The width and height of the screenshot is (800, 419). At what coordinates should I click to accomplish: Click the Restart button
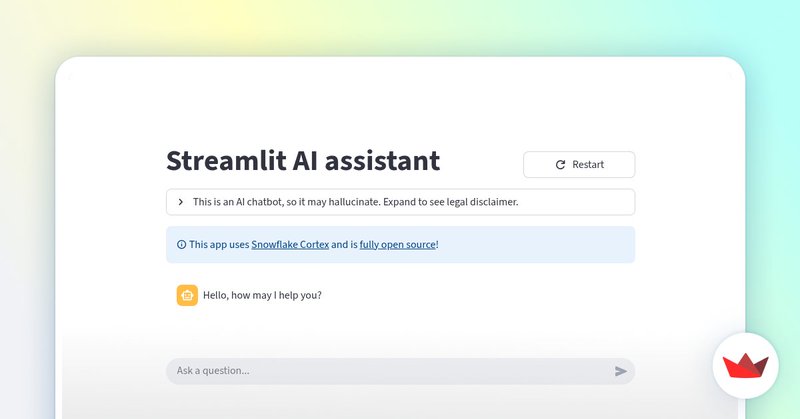[x=579, y=164]
